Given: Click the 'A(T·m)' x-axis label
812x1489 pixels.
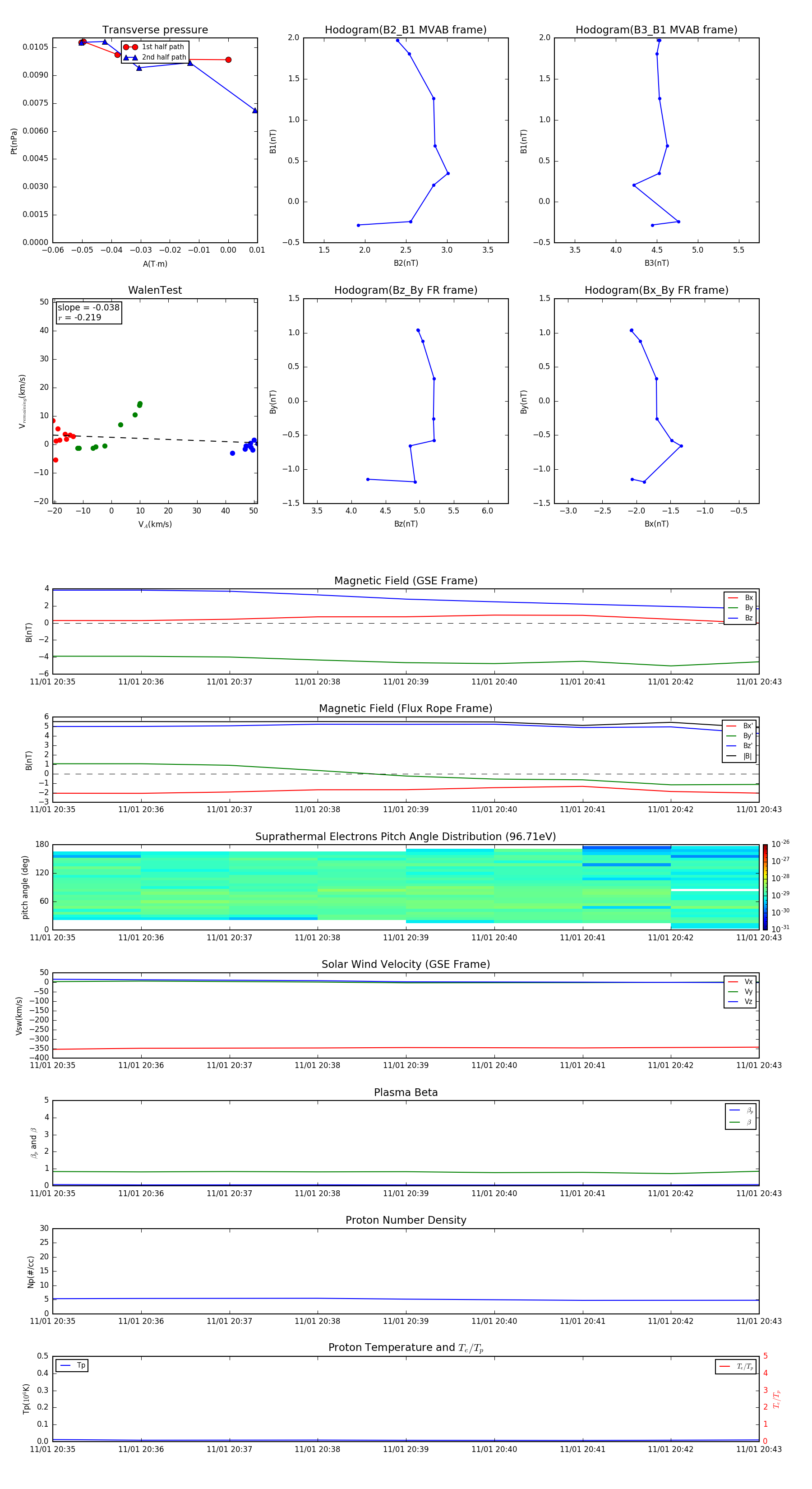Looking at the screenshot, I should 155,264.
